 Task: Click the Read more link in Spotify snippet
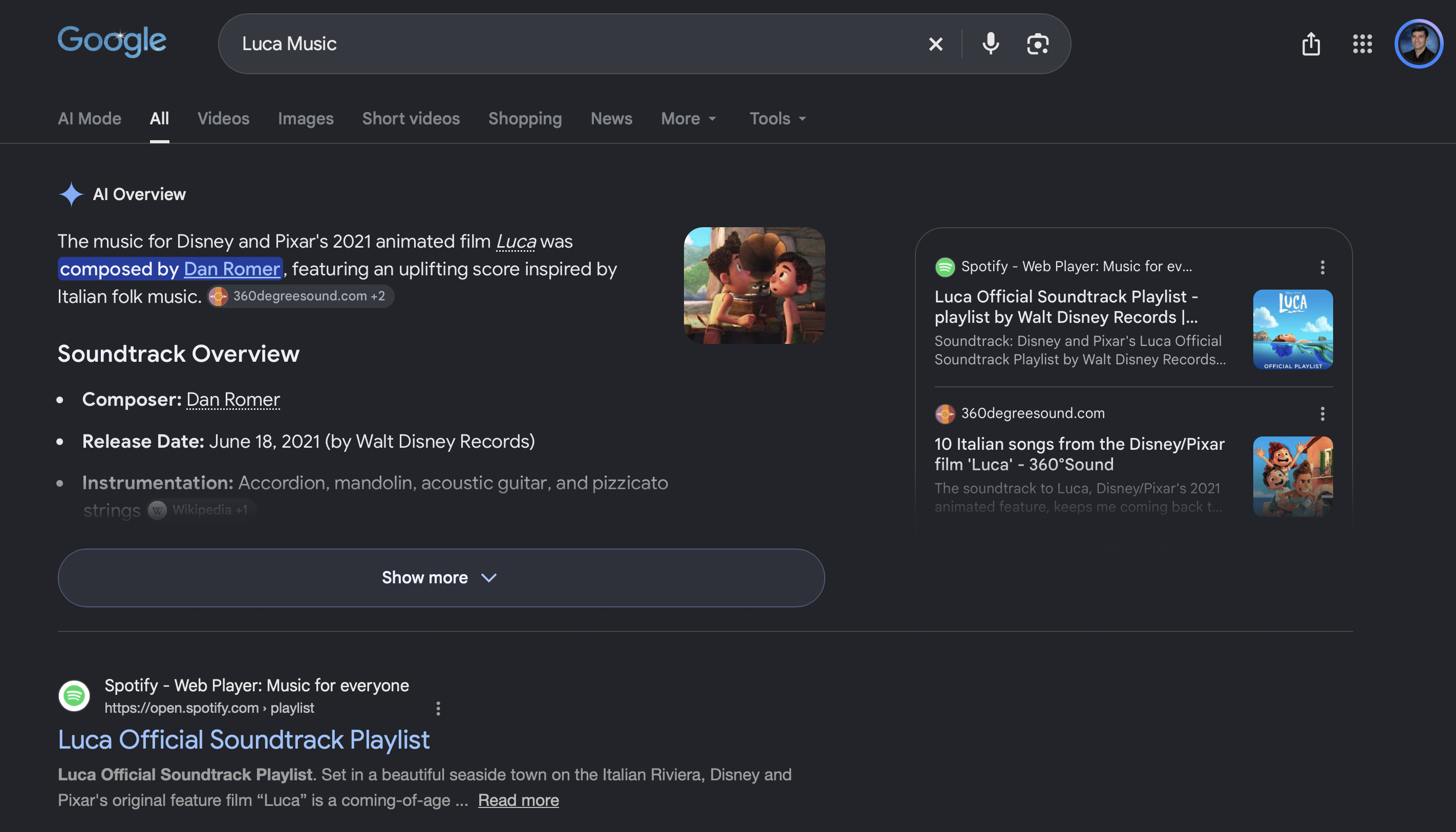(519, 800)
